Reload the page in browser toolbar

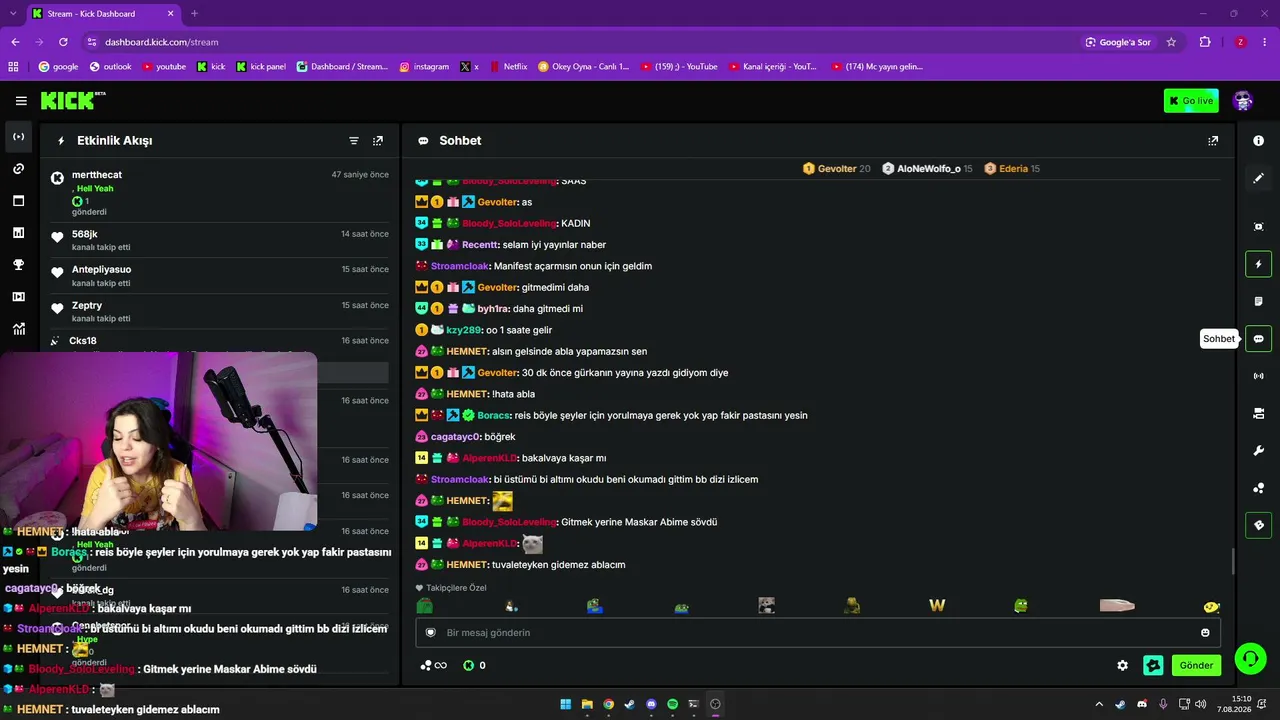click(x=63, y=42)
